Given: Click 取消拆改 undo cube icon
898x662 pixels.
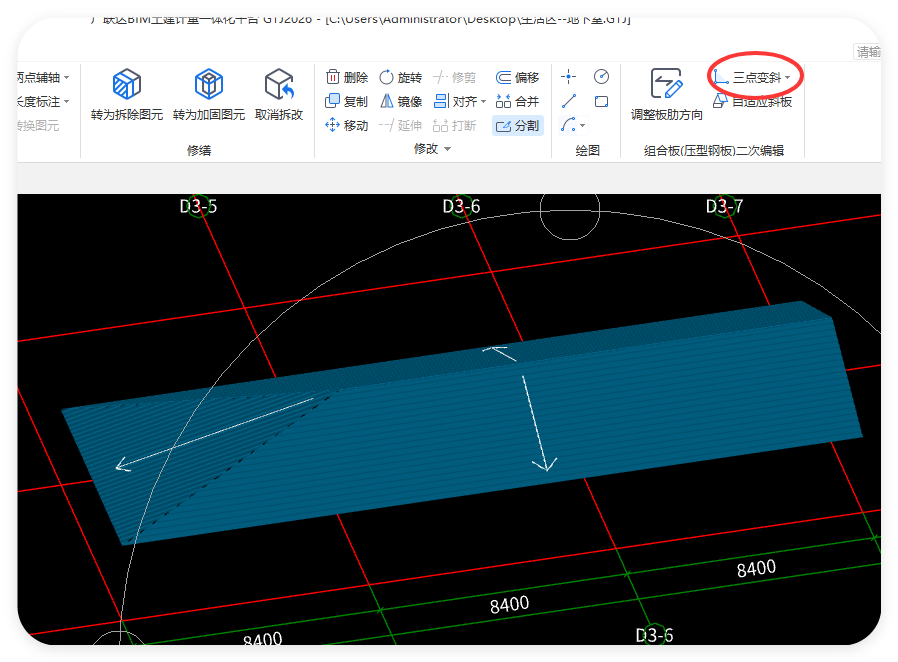Looking at the screenshot, I should tap(279, 84).
